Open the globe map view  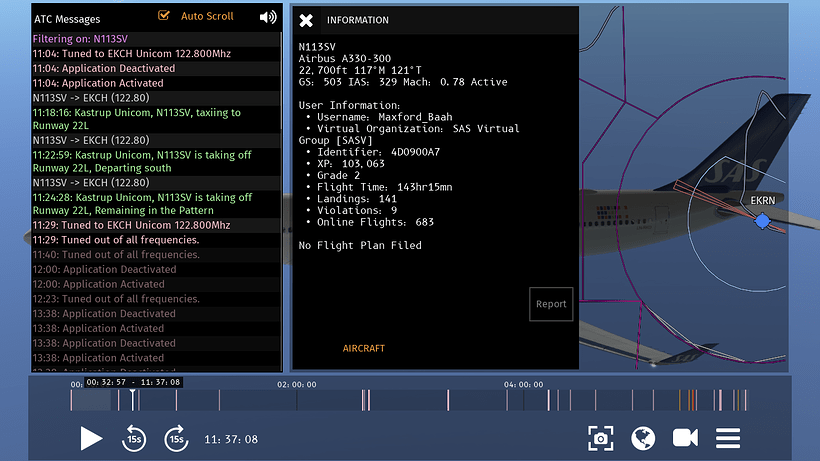pos(643,438)
